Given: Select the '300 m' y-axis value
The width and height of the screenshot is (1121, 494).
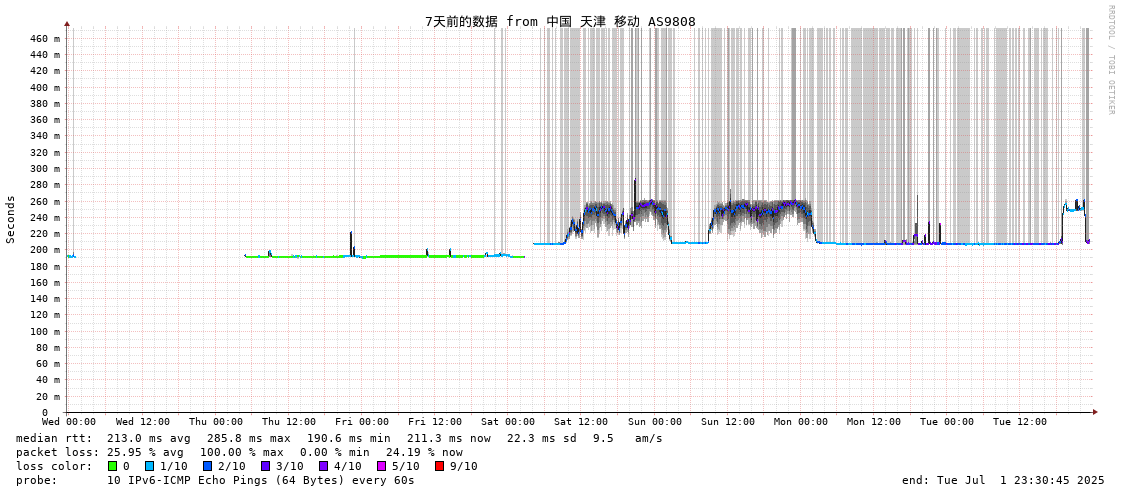Looking at the screenshot, I should [44, 169].
